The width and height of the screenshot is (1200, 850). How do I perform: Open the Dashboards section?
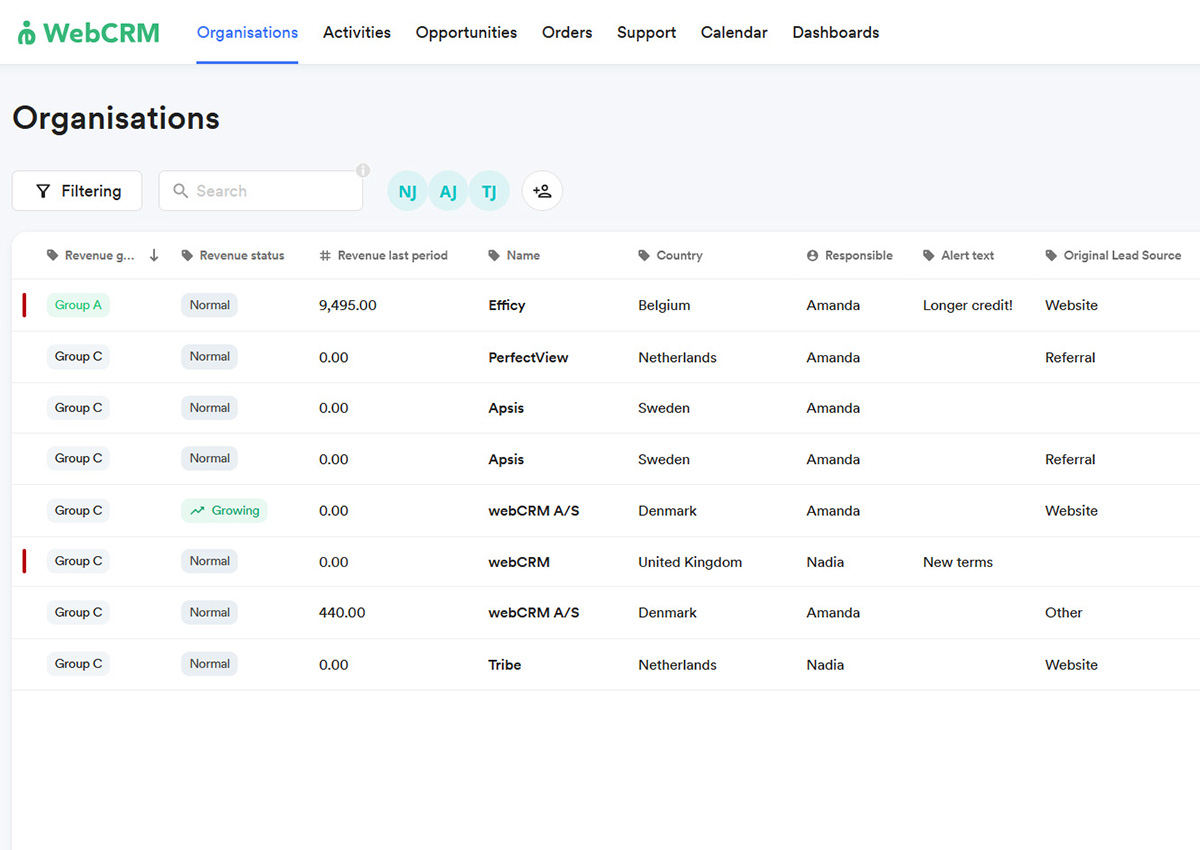coord(835,32)
